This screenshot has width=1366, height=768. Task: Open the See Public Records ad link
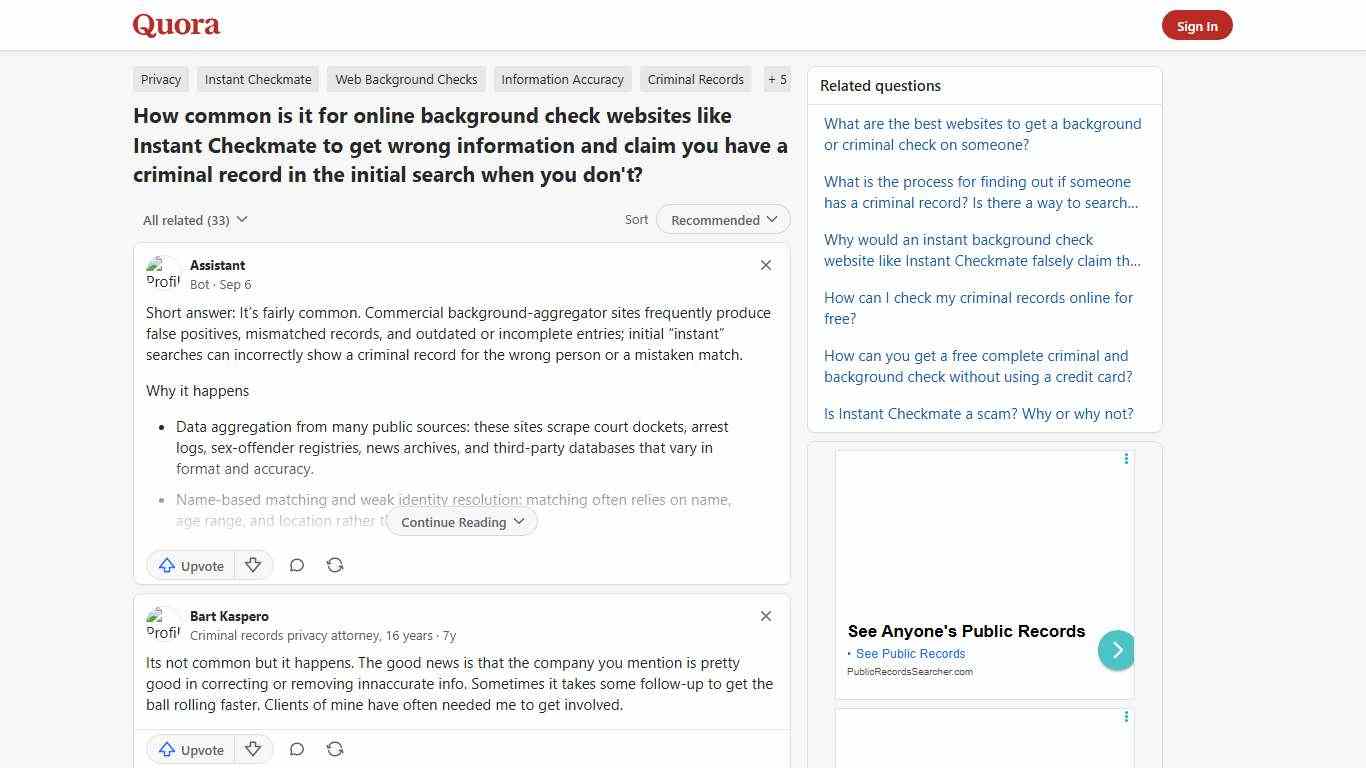[909, 653]
